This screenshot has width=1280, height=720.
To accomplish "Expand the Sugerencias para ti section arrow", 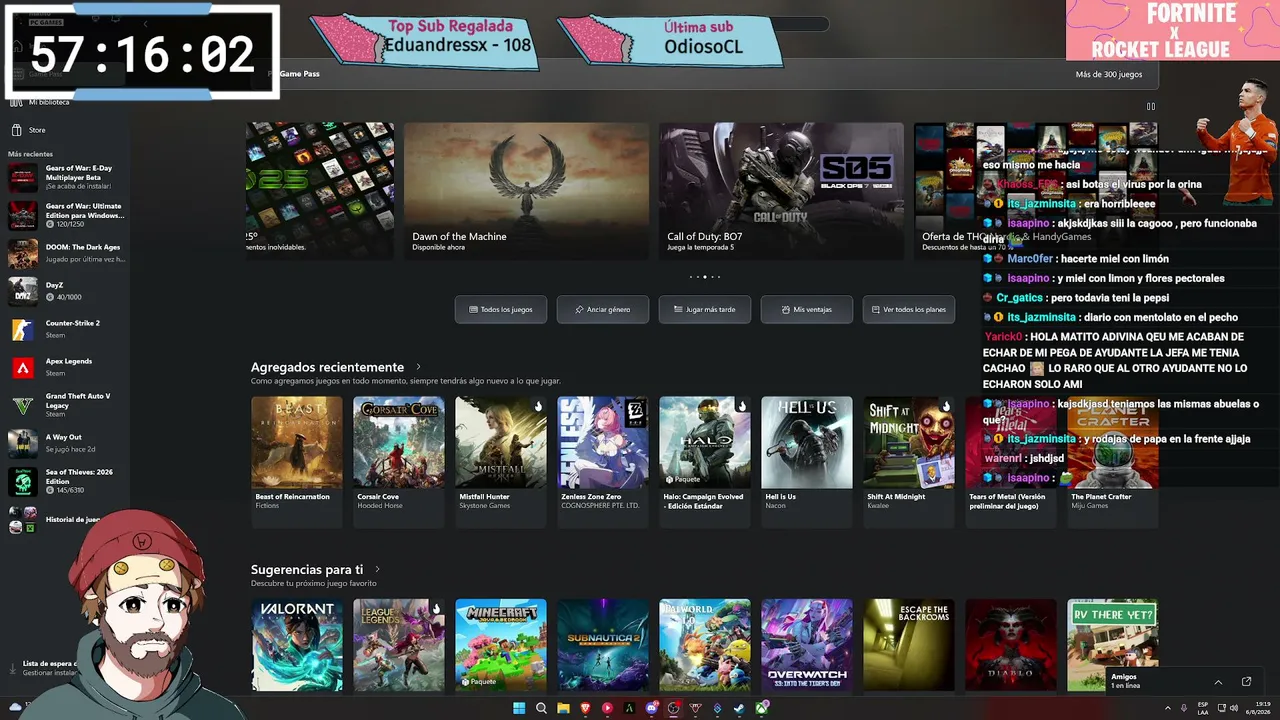I will tap(377, 569).
